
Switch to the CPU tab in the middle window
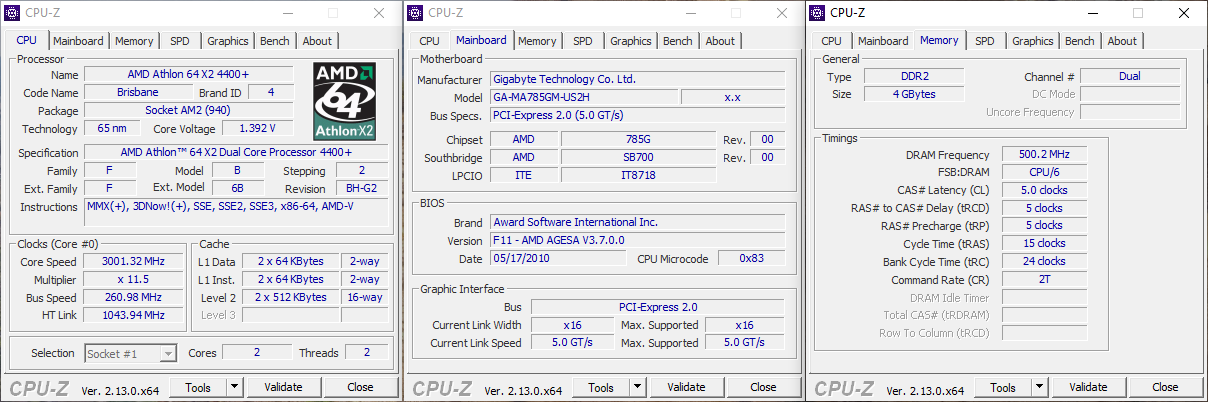point(429,41)
